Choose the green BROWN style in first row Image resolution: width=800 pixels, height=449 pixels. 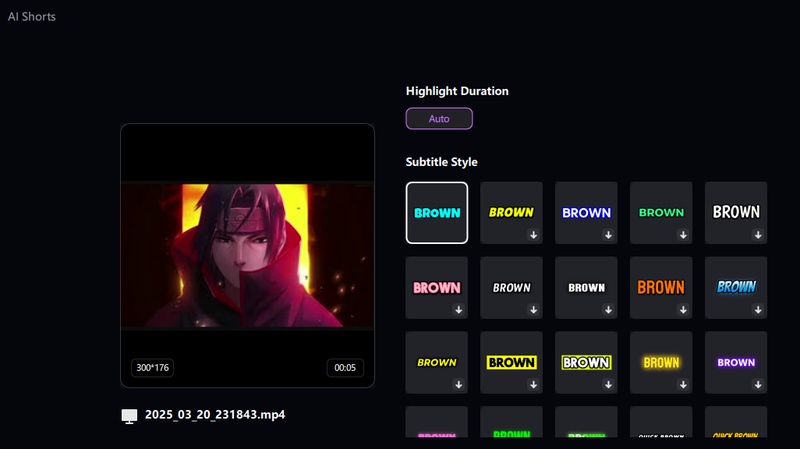[x=661, y=213]
